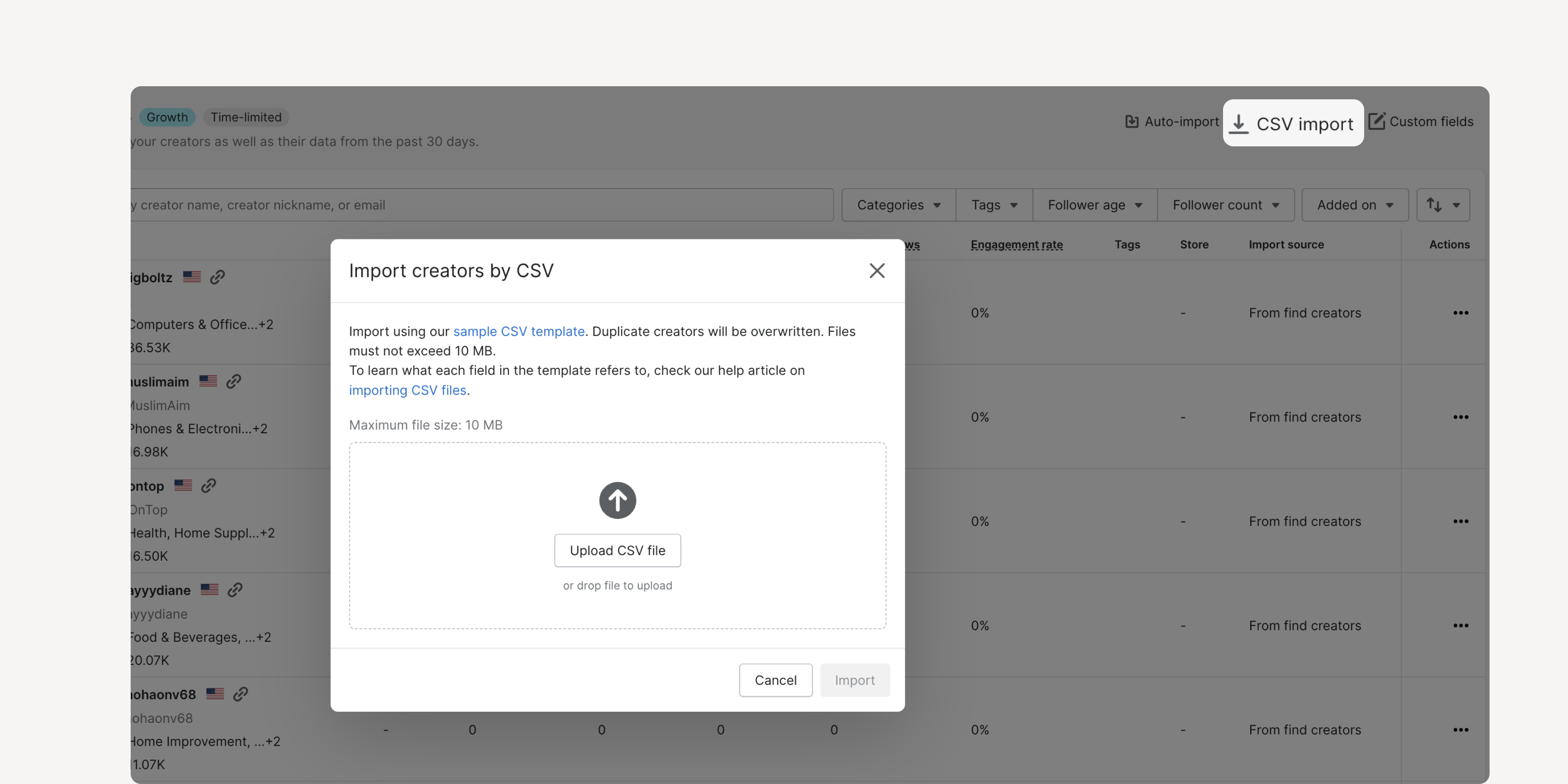Expand the Categories filter dropdown
1568x784 pixels.
pos(898,205)
